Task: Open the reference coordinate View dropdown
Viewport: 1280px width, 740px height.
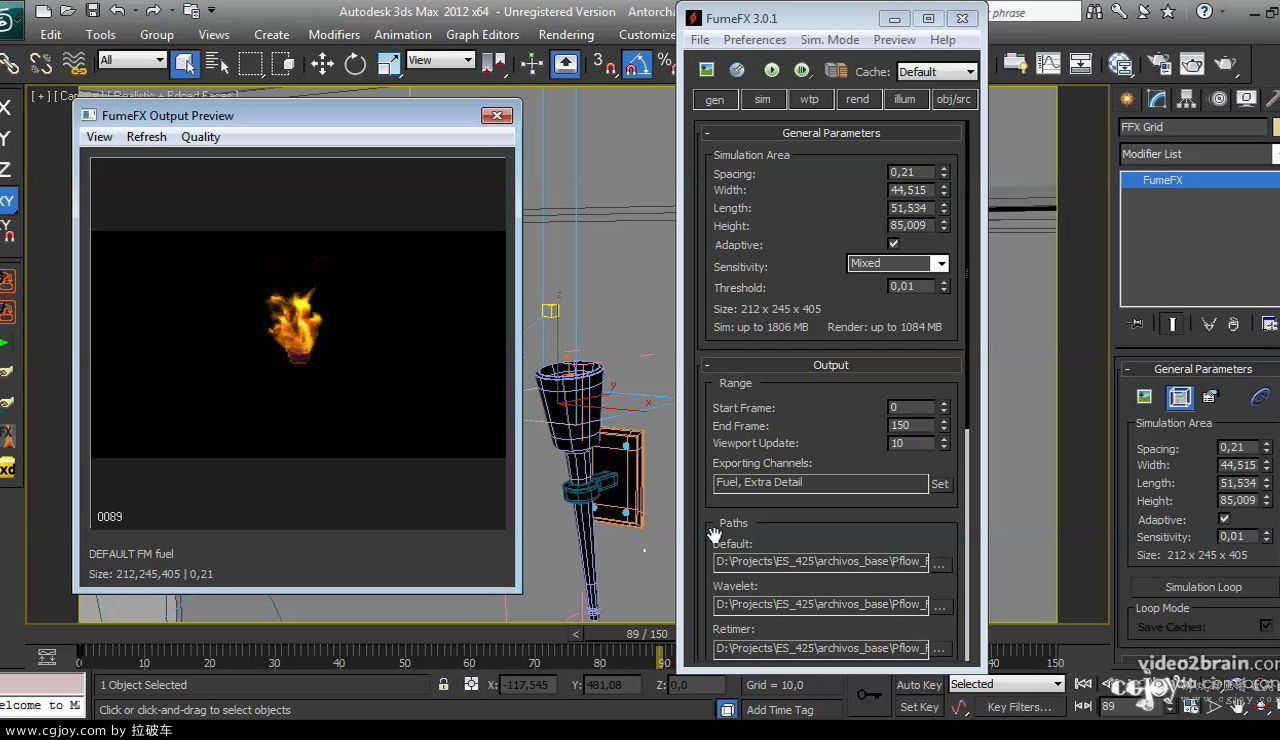Action: [440, 60]
